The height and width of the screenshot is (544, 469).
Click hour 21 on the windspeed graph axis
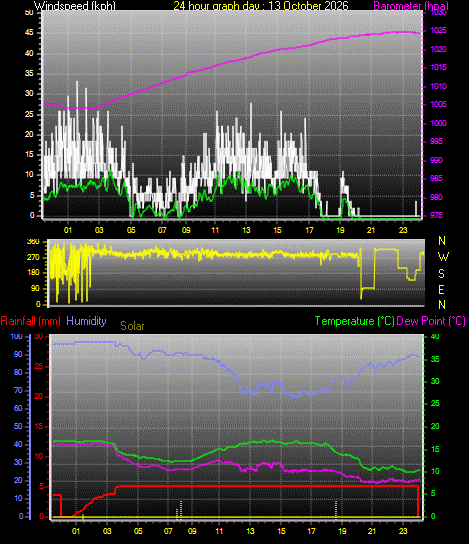click(x=371, y=230)
